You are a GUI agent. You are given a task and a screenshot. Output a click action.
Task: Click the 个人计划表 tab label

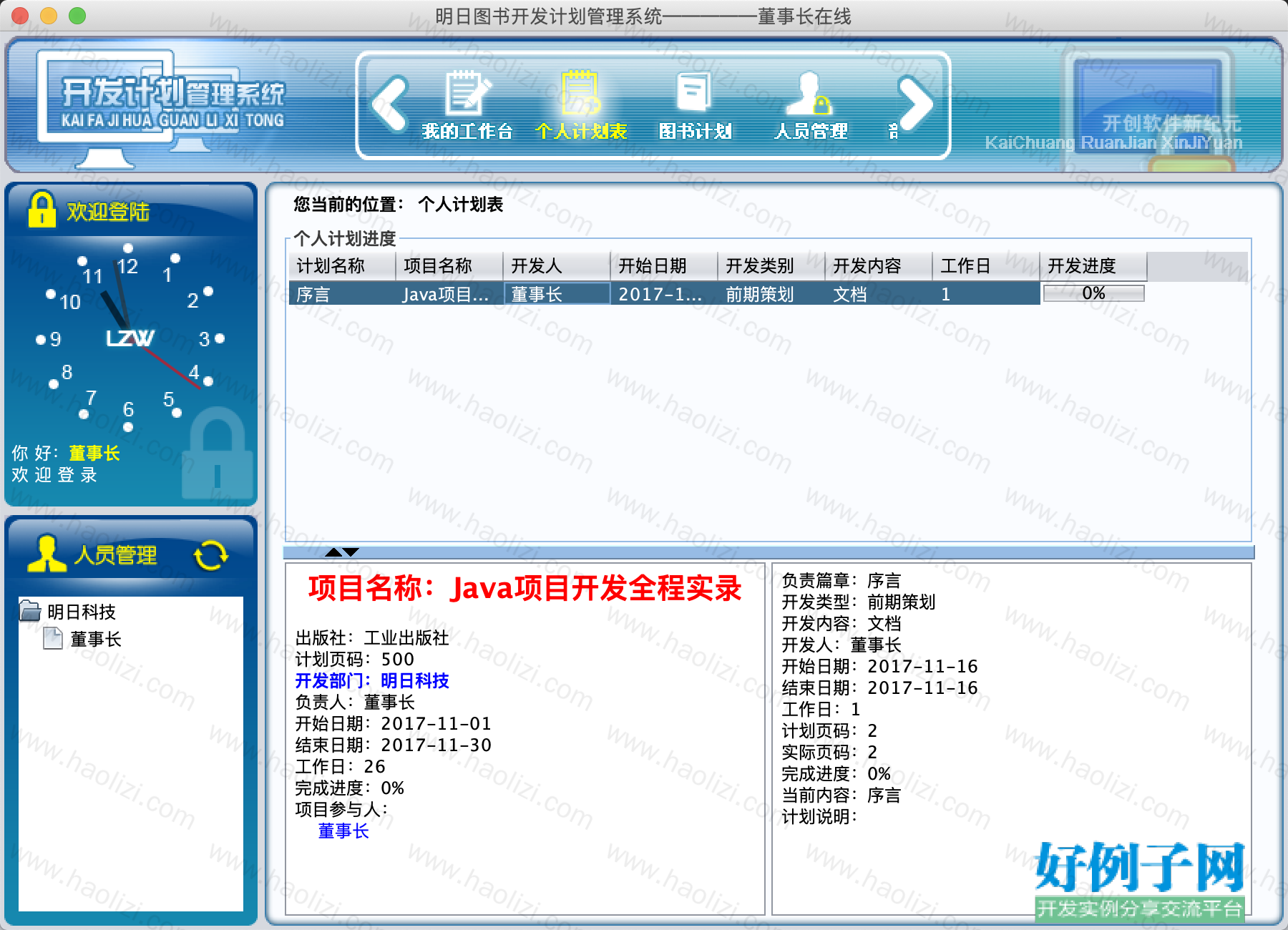coord(581,132)
